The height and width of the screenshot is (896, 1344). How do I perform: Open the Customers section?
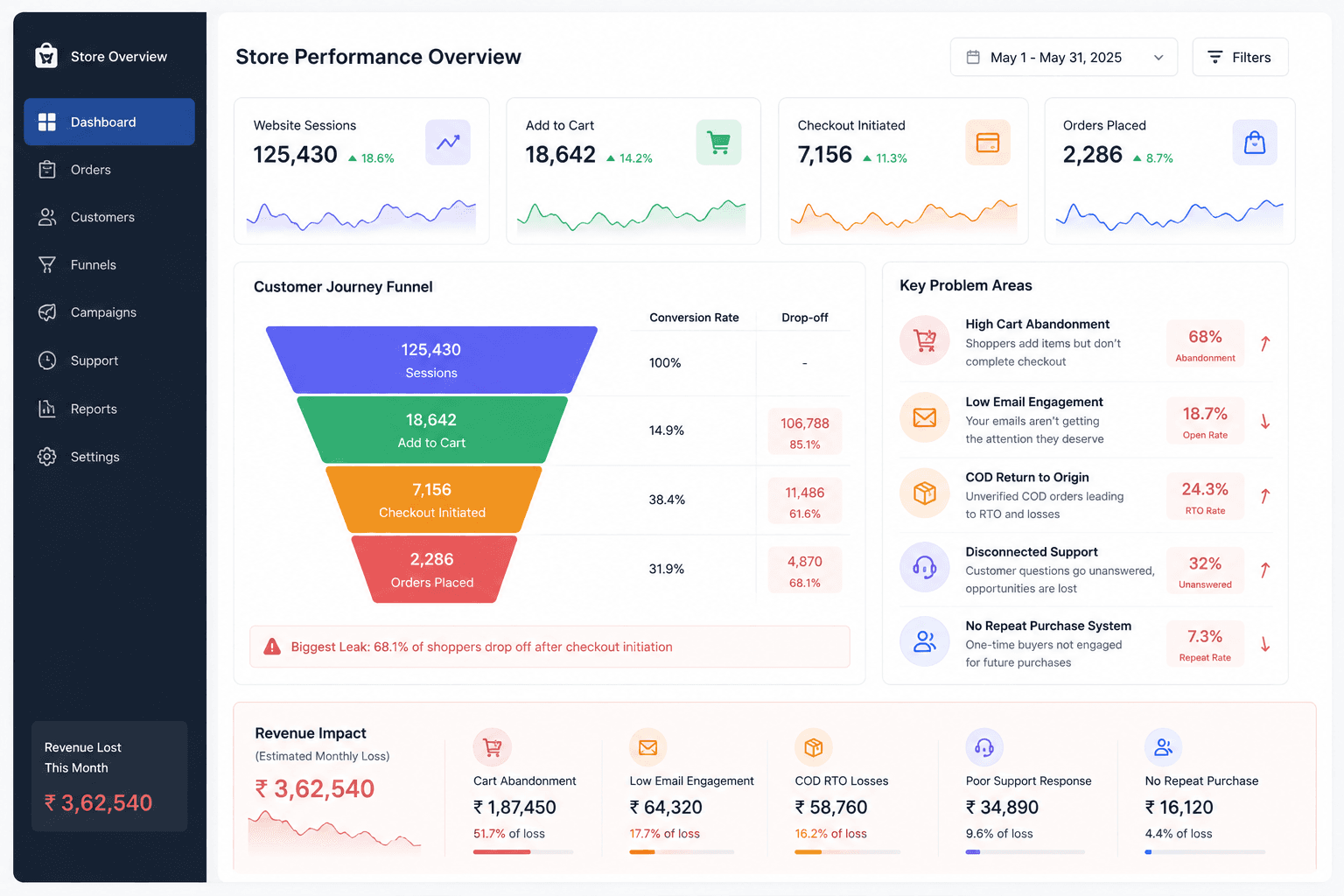tap(109, 217)
